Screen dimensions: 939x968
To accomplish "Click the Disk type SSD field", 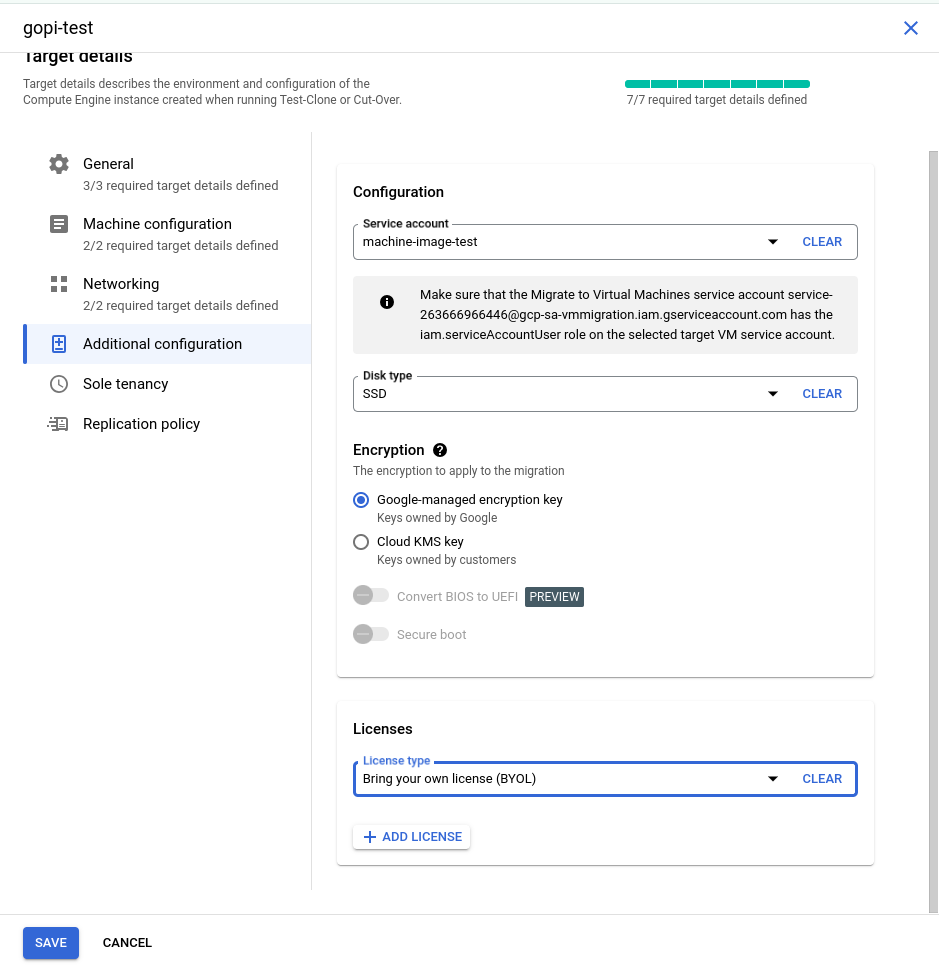I will click(605, 394).
